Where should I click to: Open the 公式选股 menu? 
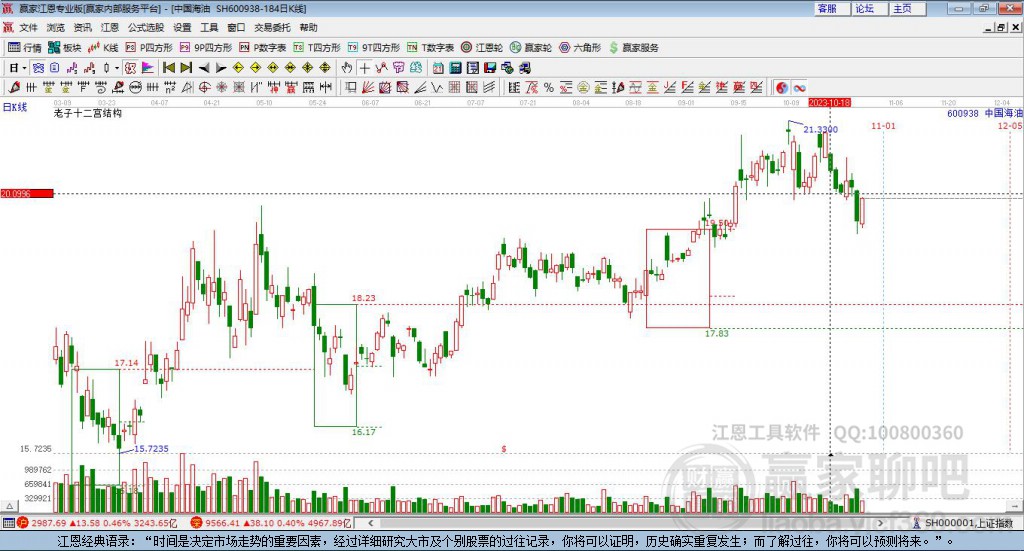pos(146,27)
